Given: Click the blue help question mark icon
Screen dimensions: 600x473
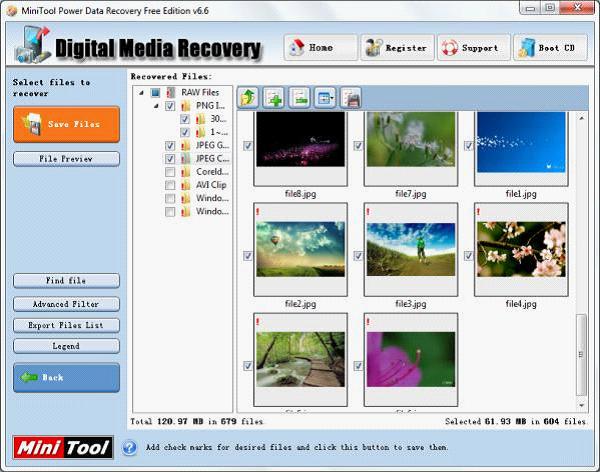Looking at the screenshot, I should click(x=130, y=447).
